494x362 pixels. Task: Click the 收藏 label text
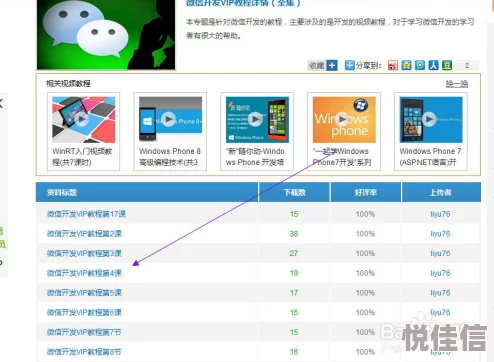coord(317,65)
